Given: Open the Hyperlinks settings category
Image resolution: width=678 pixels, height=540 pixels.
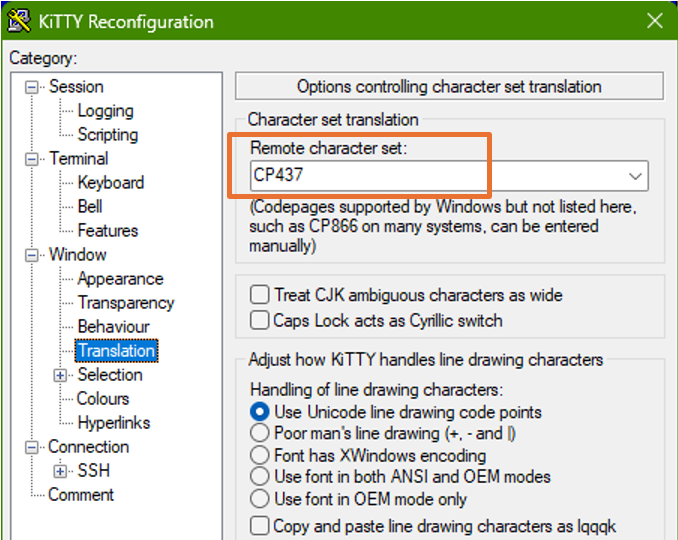Looking at the screenshot, I should pos(113,423).
